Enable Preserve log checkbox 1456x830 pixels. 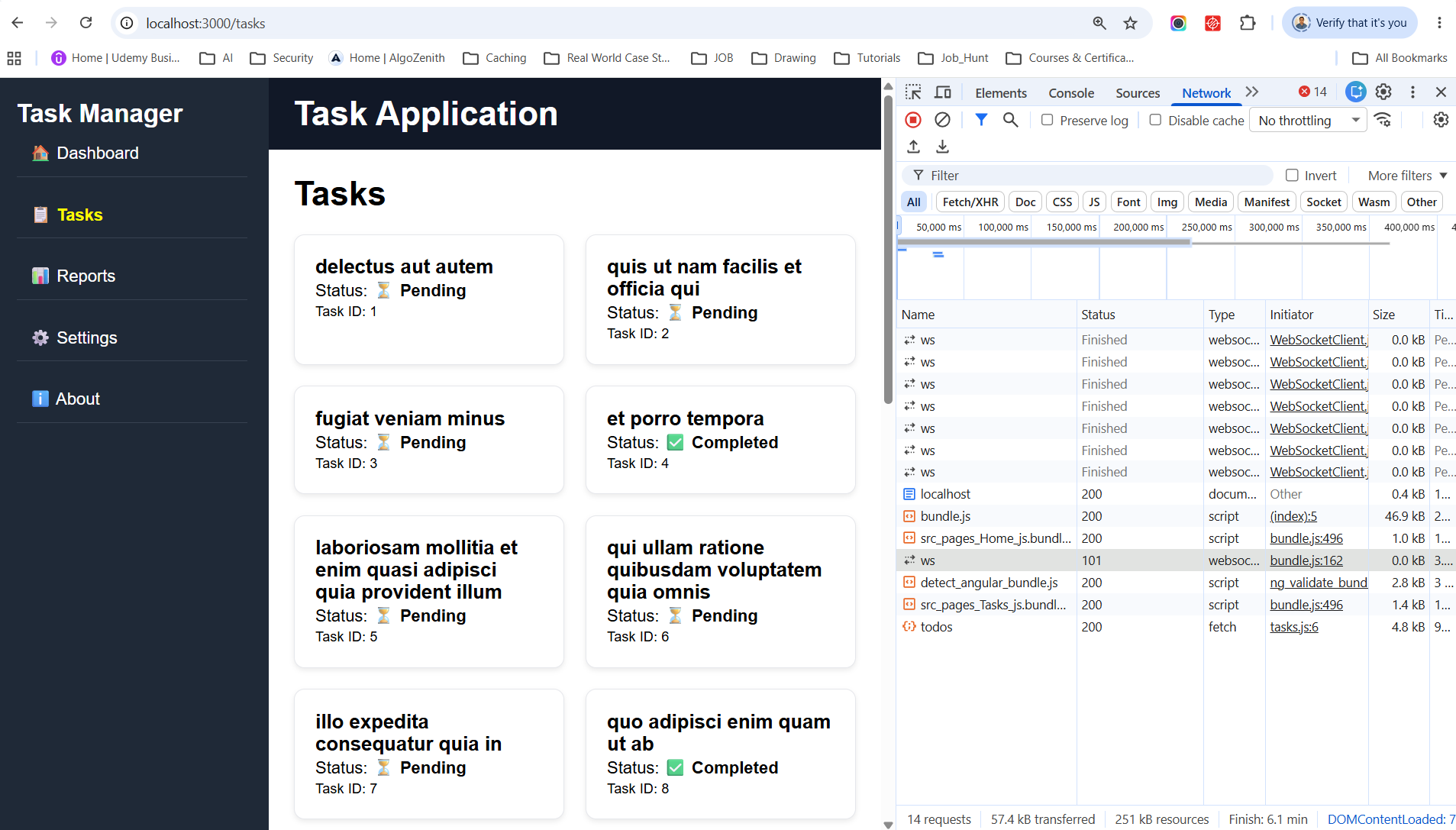click(x=1048, y=120)
